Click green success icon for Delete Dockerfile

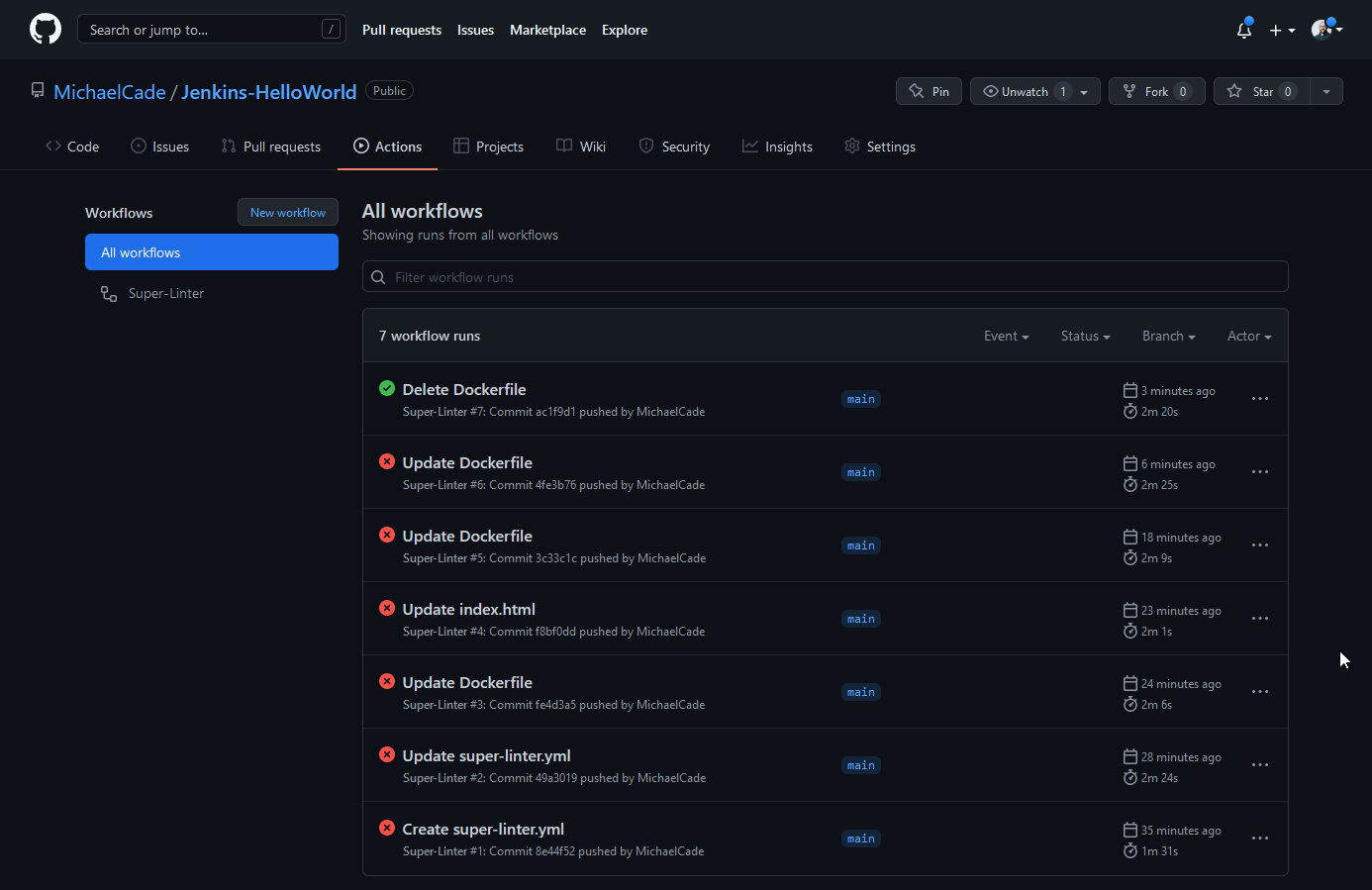(x=387, y=388)
